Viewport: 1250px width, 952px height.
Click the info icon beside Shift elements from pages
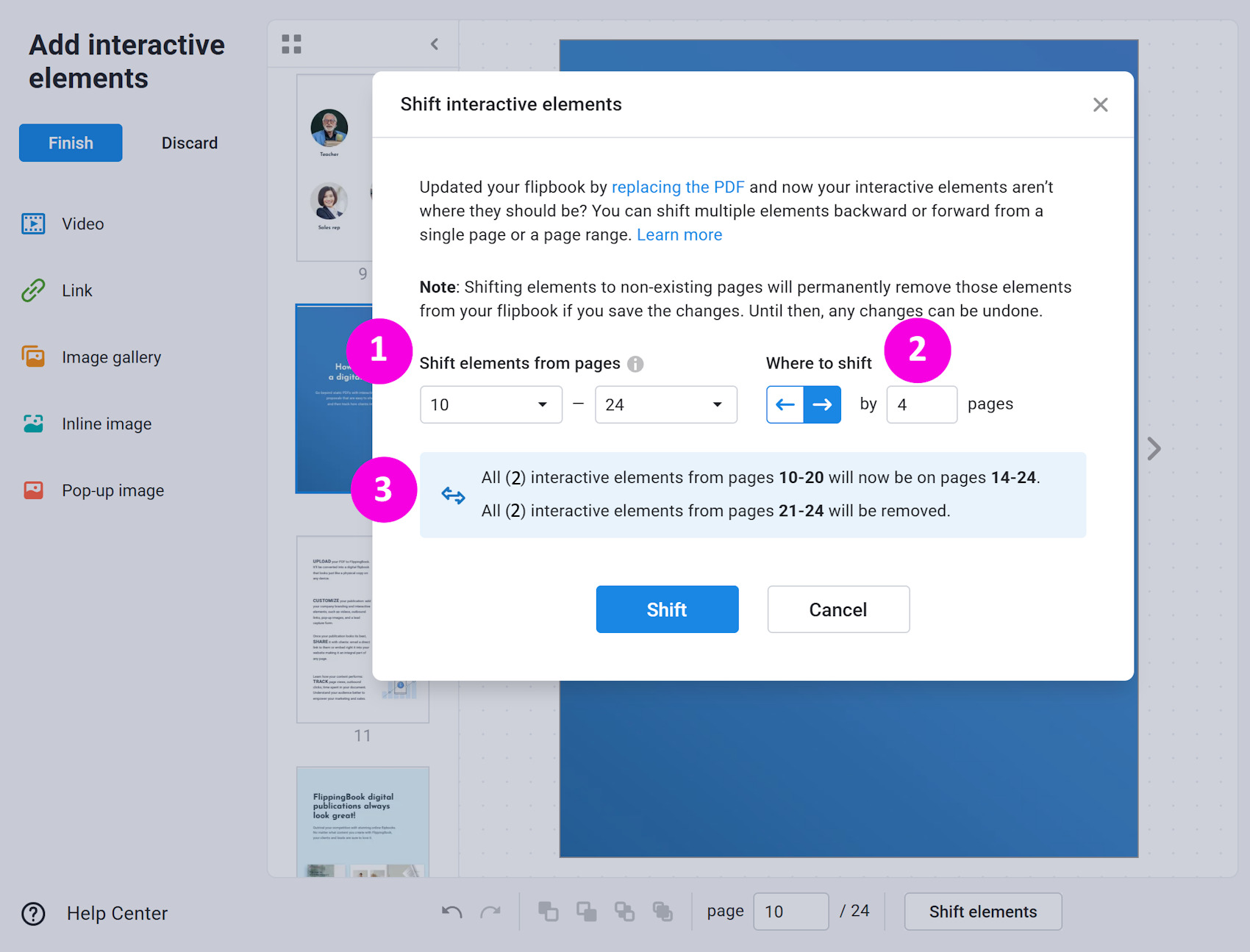(635, 364)
